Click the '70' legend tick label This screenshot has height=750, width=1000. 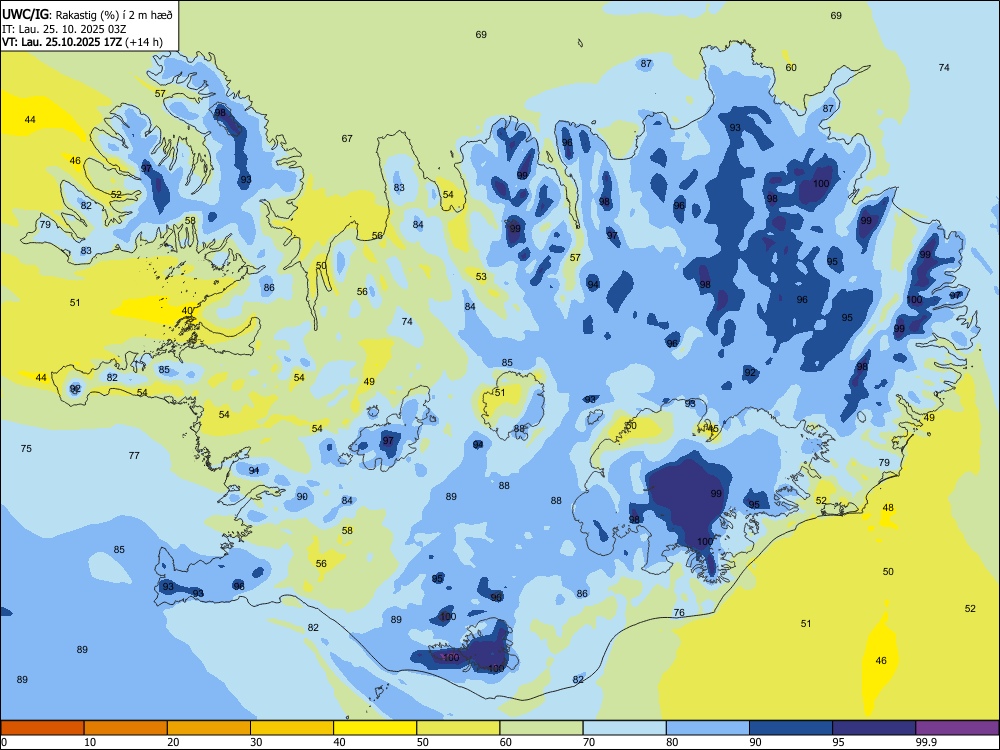coord(589,742)
